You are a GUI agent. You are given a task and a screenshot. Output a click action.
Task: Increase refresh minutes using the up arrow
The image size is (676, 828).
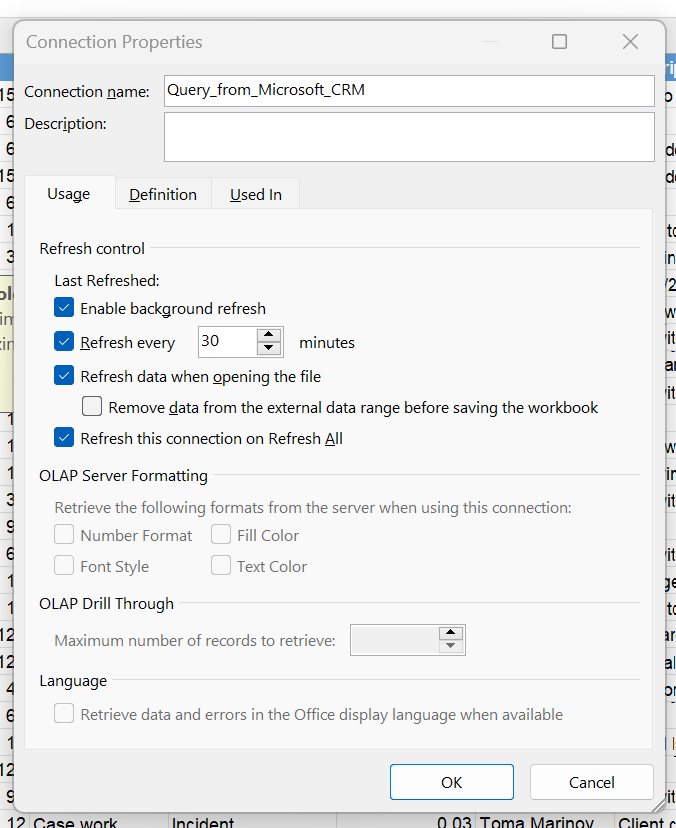click(x=269, y=336)
